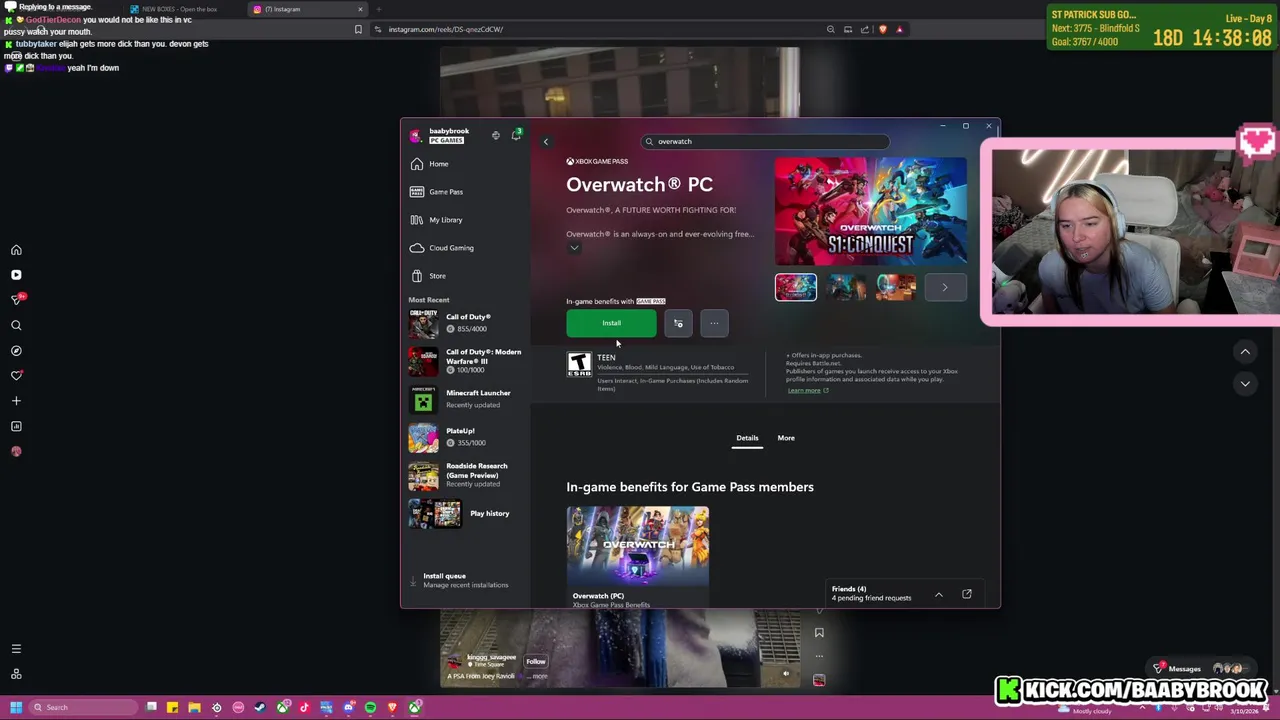Click the overwatch search field
The width and height of the screenshot is (1280, 720).
tap(765, 142)
